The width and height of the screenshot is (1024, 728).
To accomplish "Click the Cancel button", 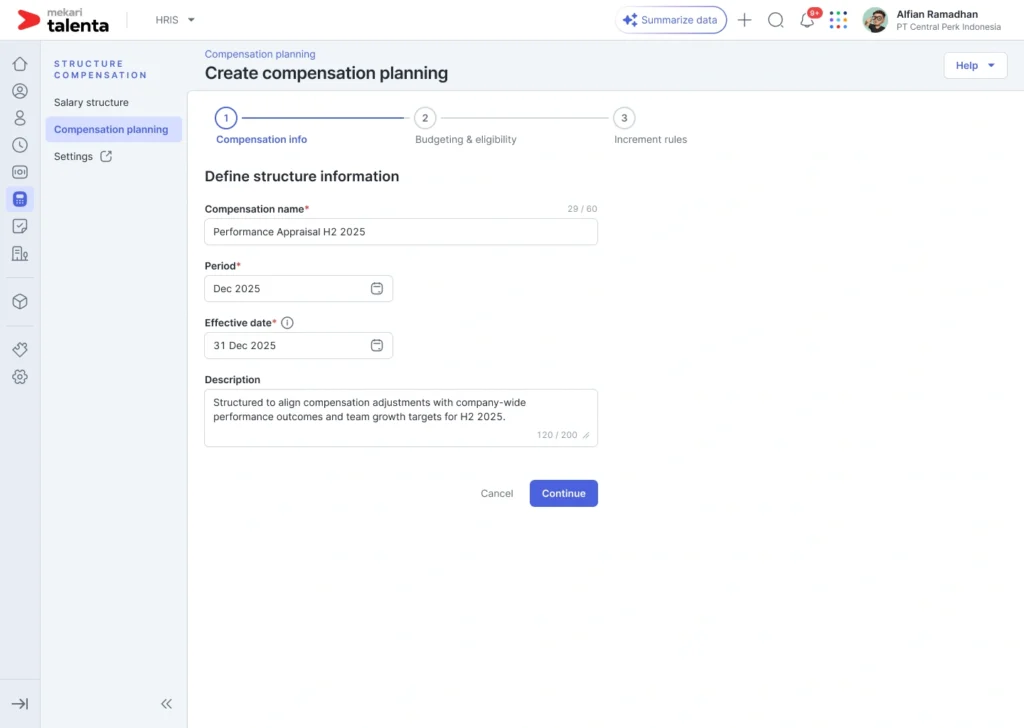I will tap(497, 494).
